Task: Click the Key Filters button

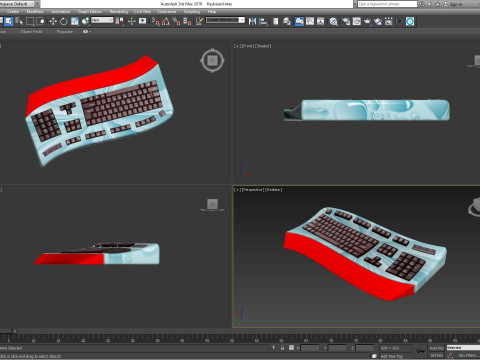Action: pos(468,356)
